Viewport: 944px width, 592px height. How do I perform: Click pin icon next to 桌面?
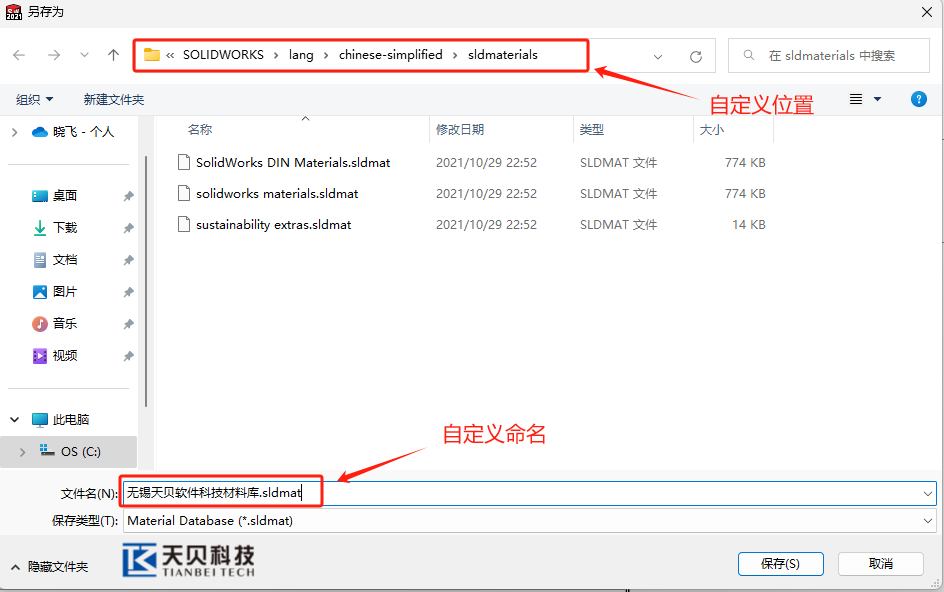(x=128, y=196)
